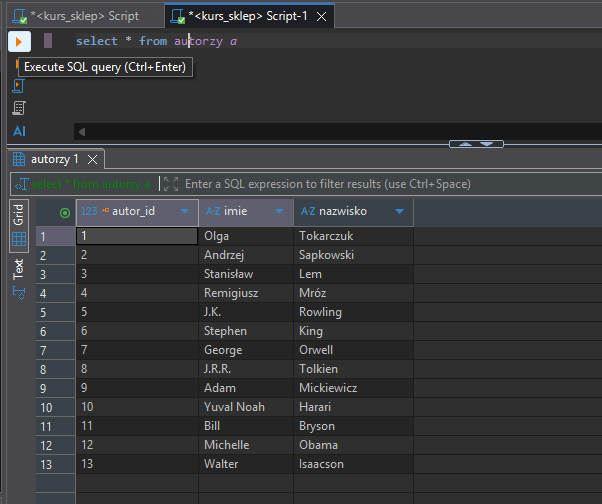
Task: Switch result view to Grid
Action: 18,214
